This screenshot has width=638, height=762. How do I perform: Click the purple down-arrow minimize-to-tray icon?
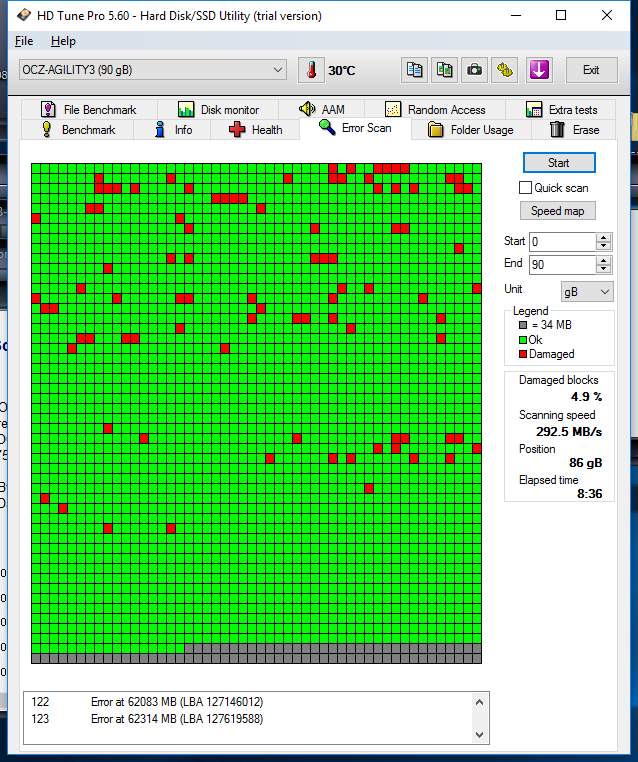pyautogui.click(x=539, y=70)
